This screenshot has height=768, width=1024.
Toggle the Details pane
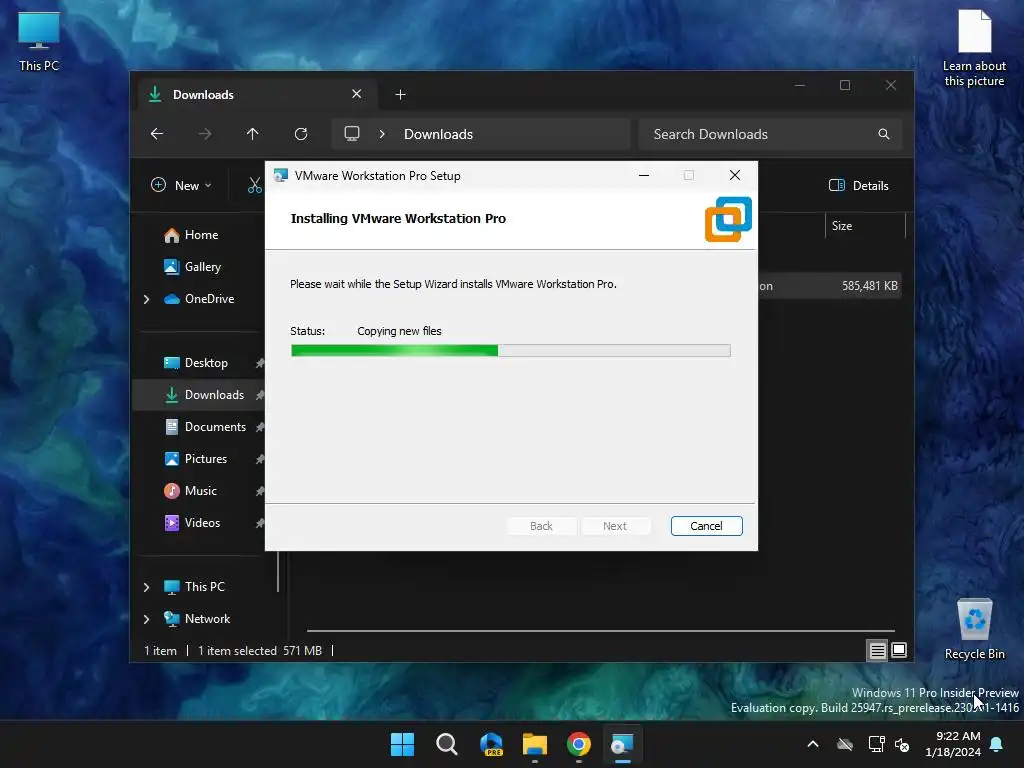858,185
